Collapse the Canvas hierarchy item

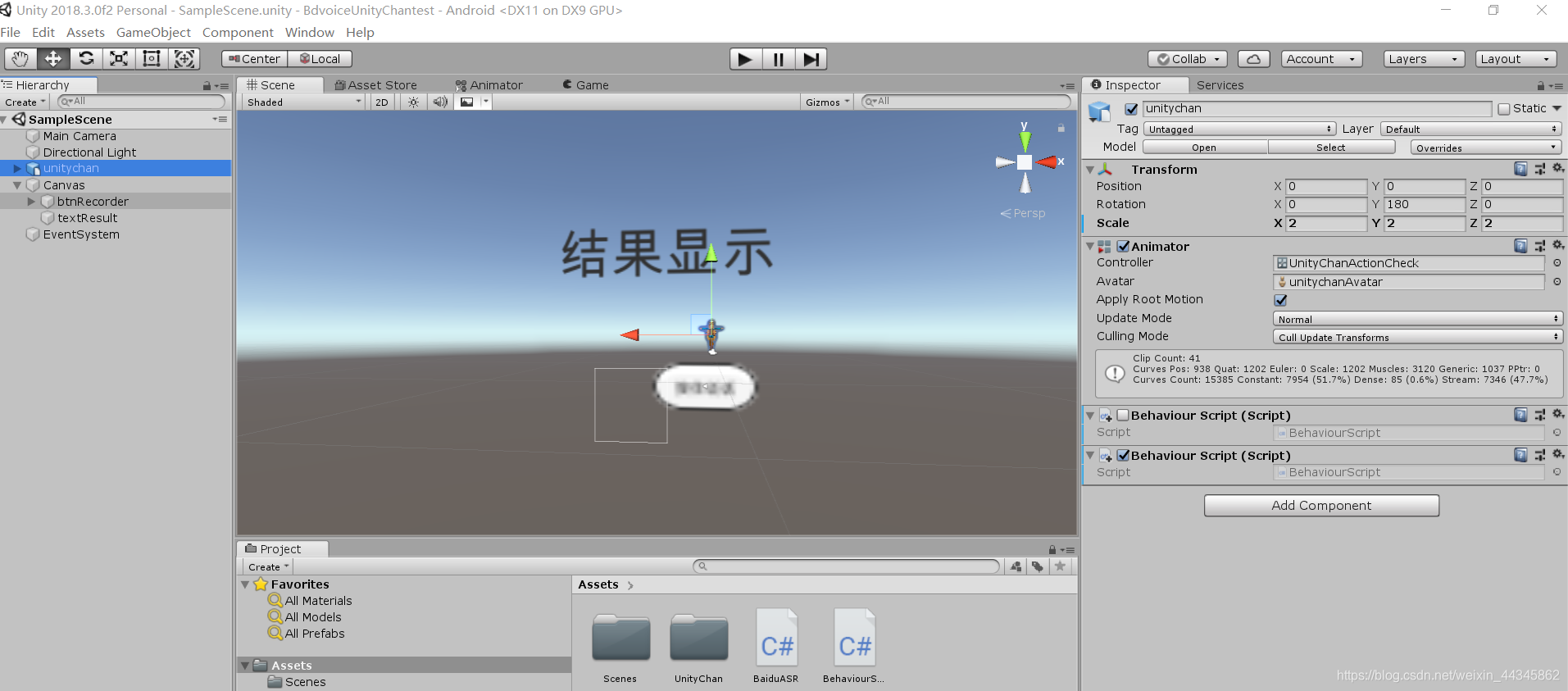[x=17, y=185]
